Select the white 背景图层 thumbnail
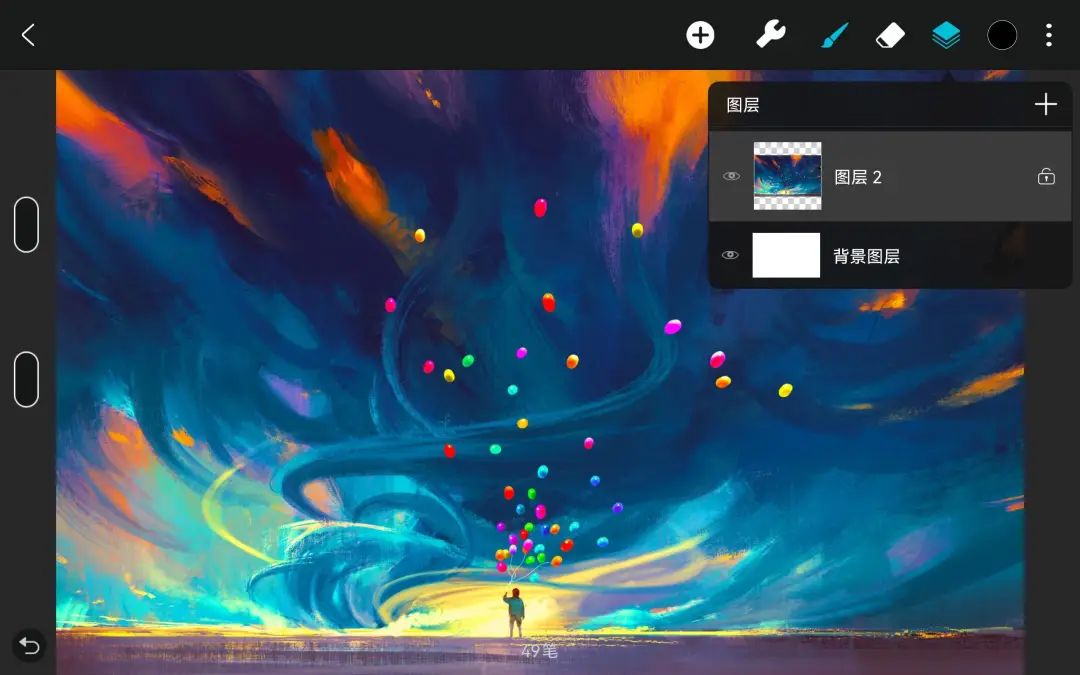Screen dimensions: 1080x675 [x=786, y=255]
